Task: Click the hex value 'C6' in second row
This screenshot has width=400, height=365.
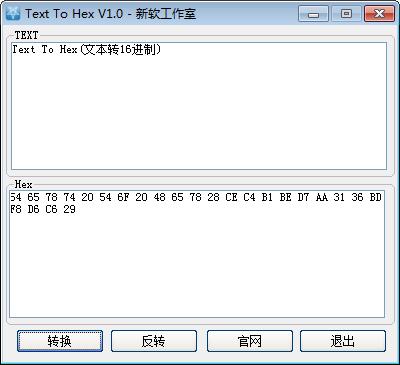Action: (51, 209)
